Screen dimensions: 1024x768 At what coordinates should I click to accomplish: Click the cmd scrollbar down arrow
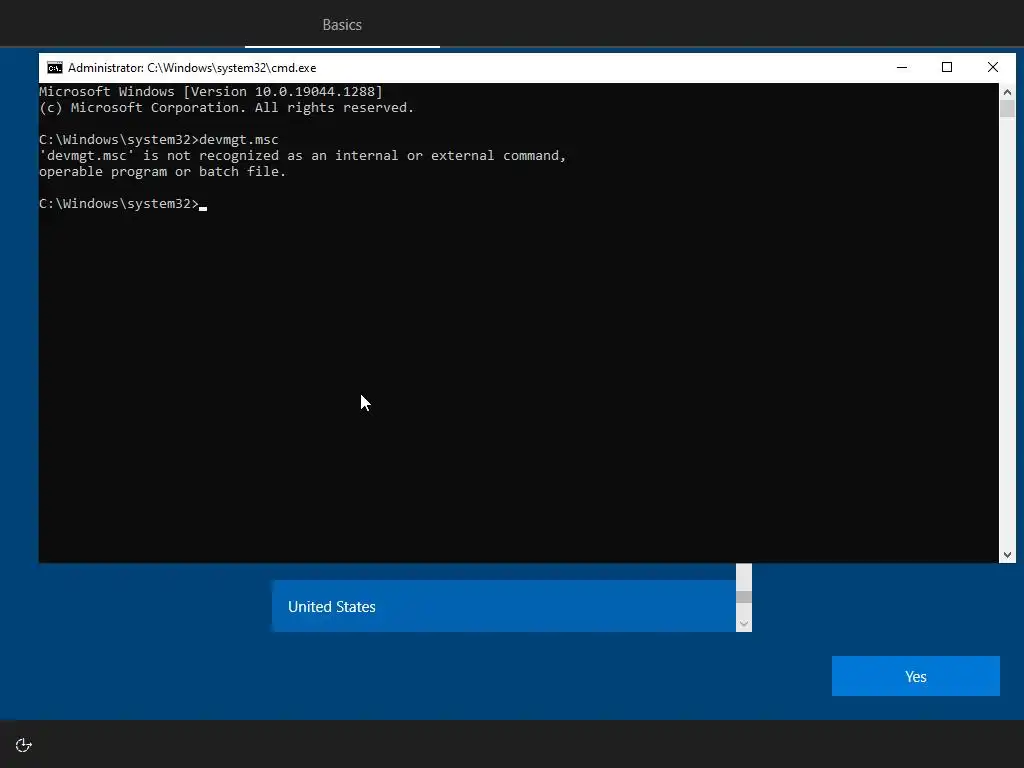click(1007, 554)
